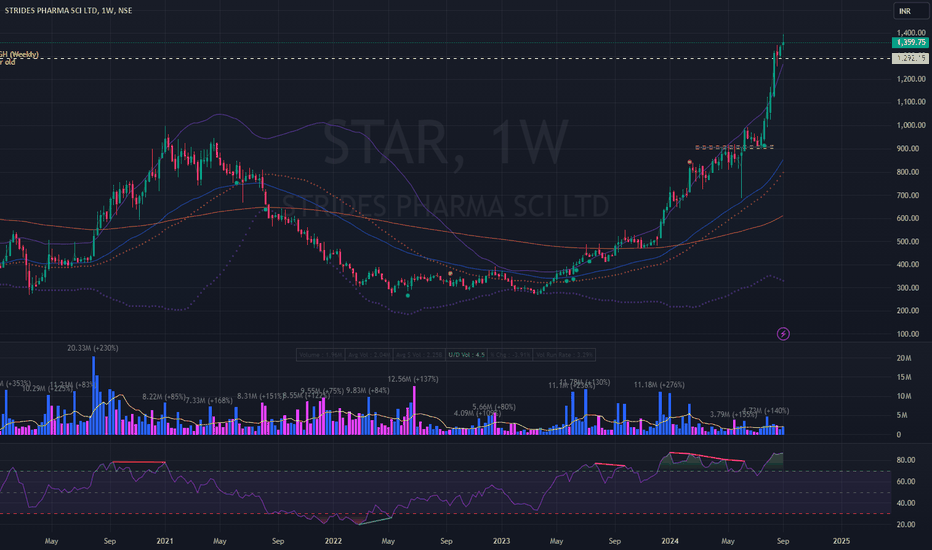Click the 20.33M (+230%) volume label
This screenshot has width=932, height=550.
pos(93,348)
